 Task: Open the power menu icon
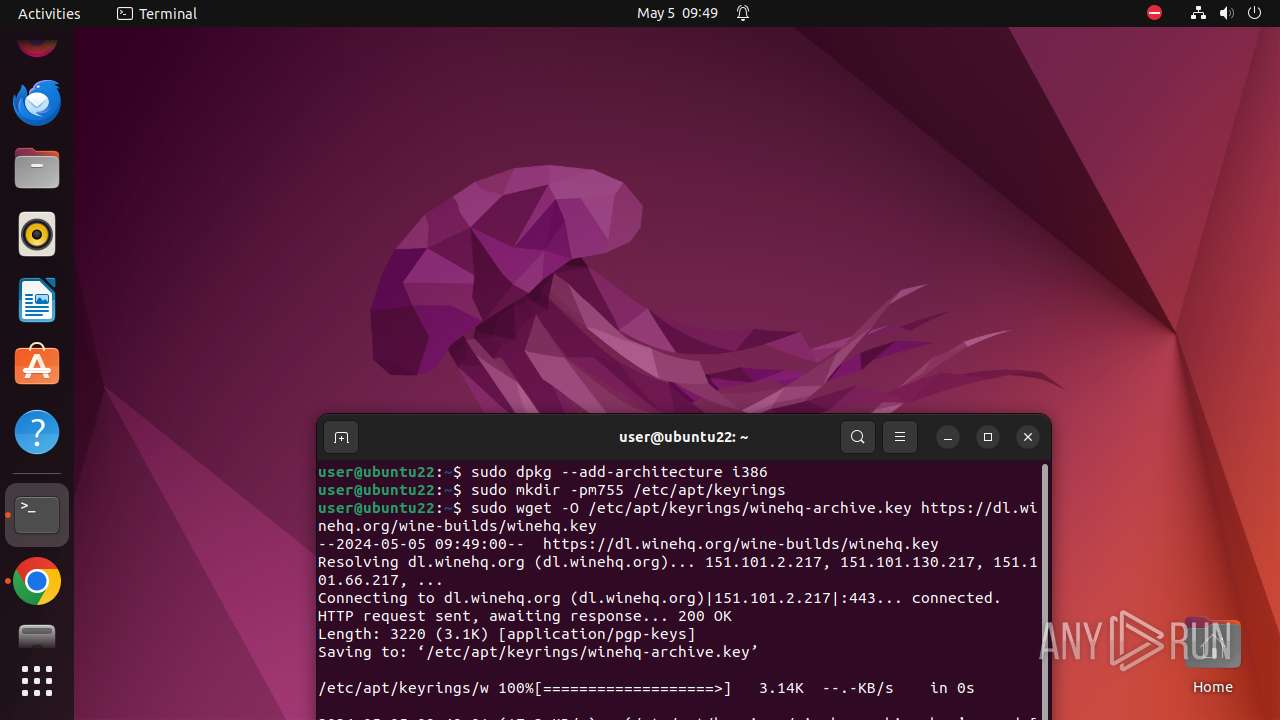[x=1254, y=13]
